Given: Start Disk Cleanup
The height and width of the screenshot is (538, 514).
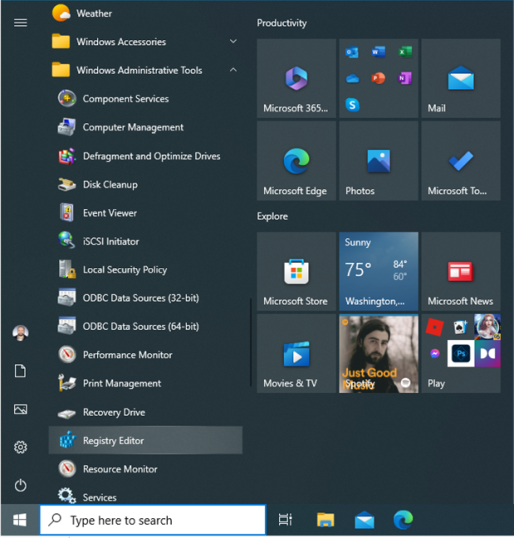Looking at the screenshot, I should coord(145,185).
